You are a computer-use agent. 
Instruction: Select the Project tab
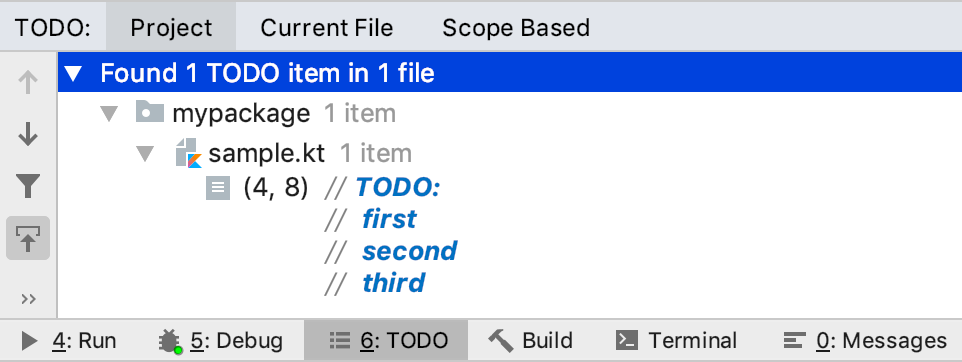[171, 28]
